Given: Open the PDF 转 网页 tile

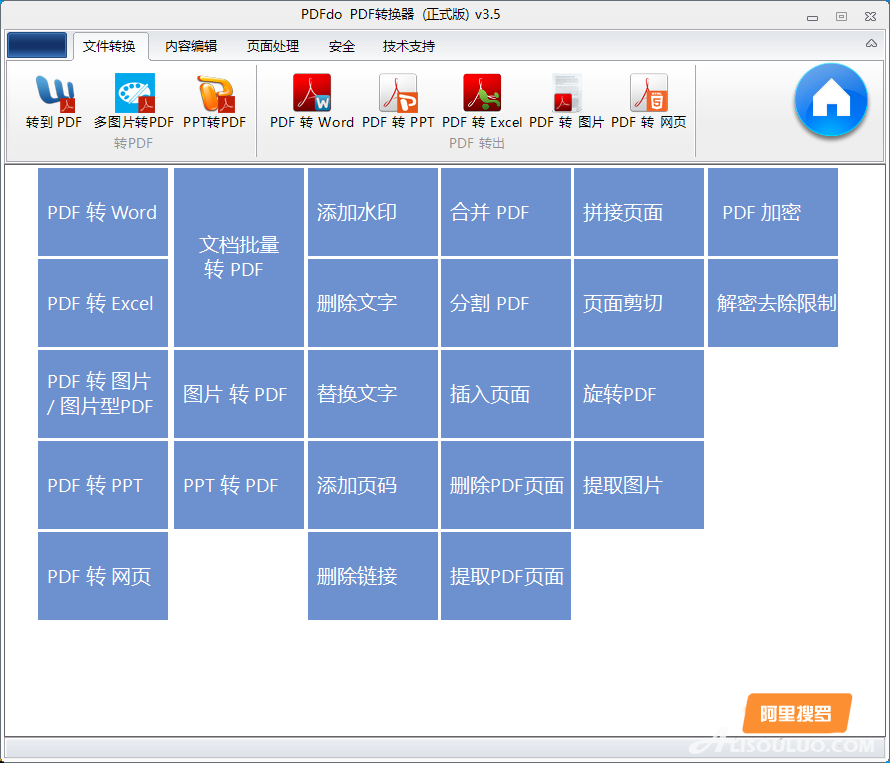Looking at the screenshot, I should click(103, 576).
